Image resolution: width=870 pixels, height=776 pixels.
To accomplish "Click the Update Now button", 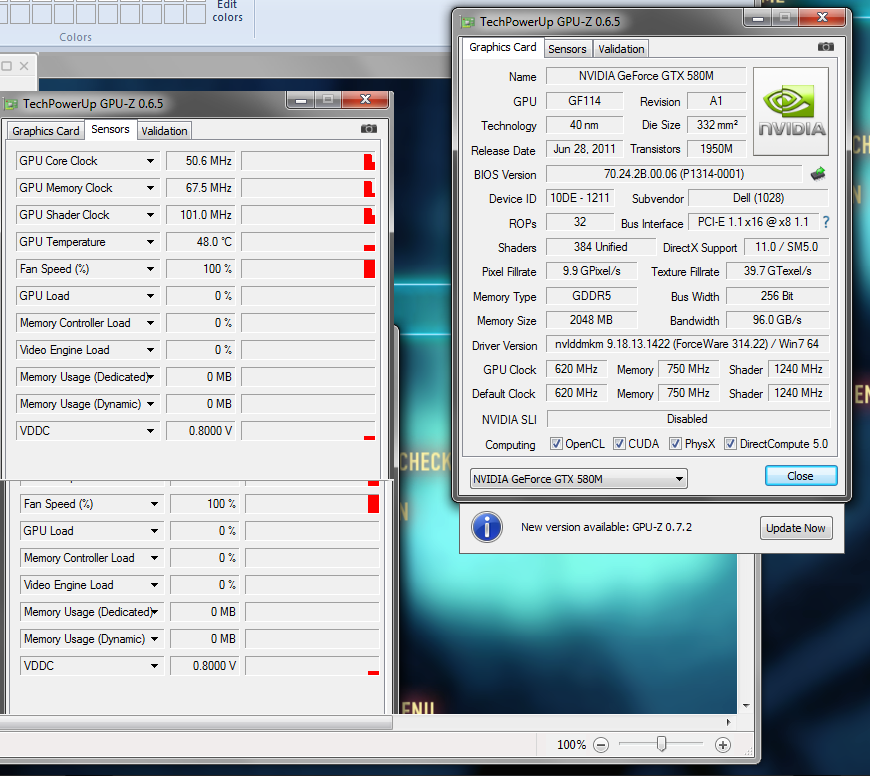I will click(x=796, y=528).
